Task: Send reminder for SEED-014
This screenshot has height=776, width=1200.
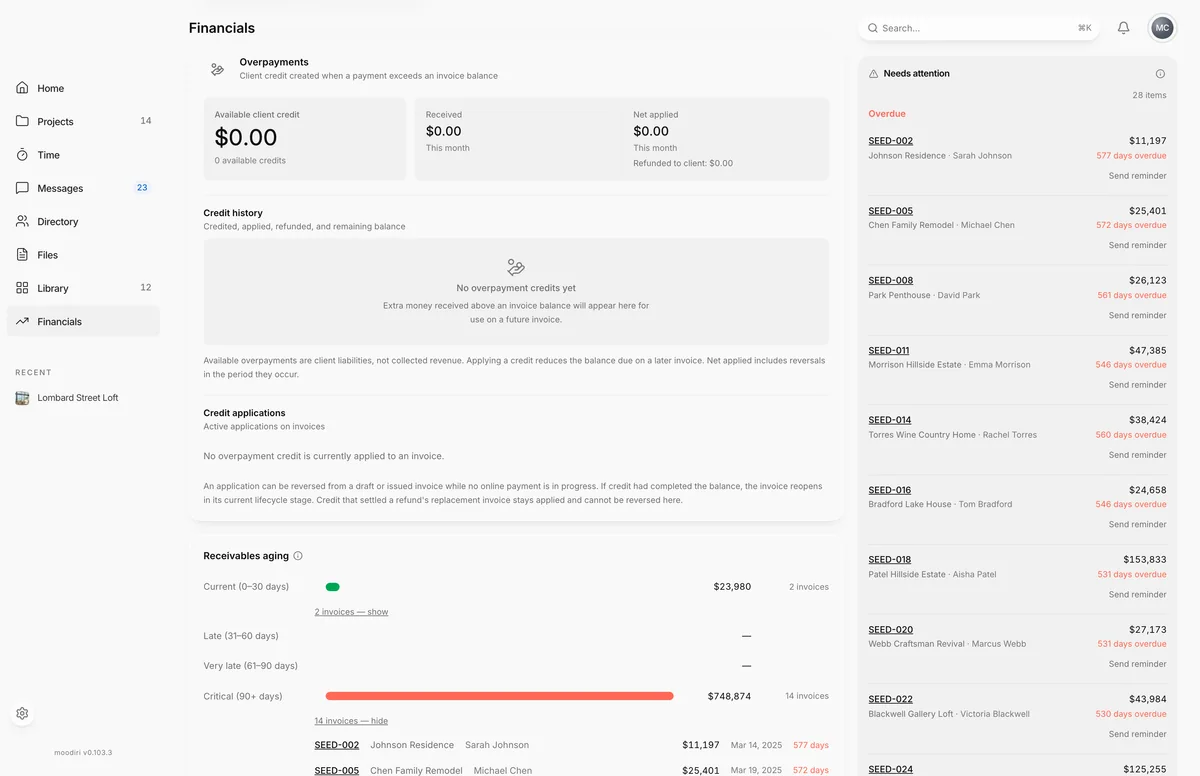Action: click(1137, 455)
